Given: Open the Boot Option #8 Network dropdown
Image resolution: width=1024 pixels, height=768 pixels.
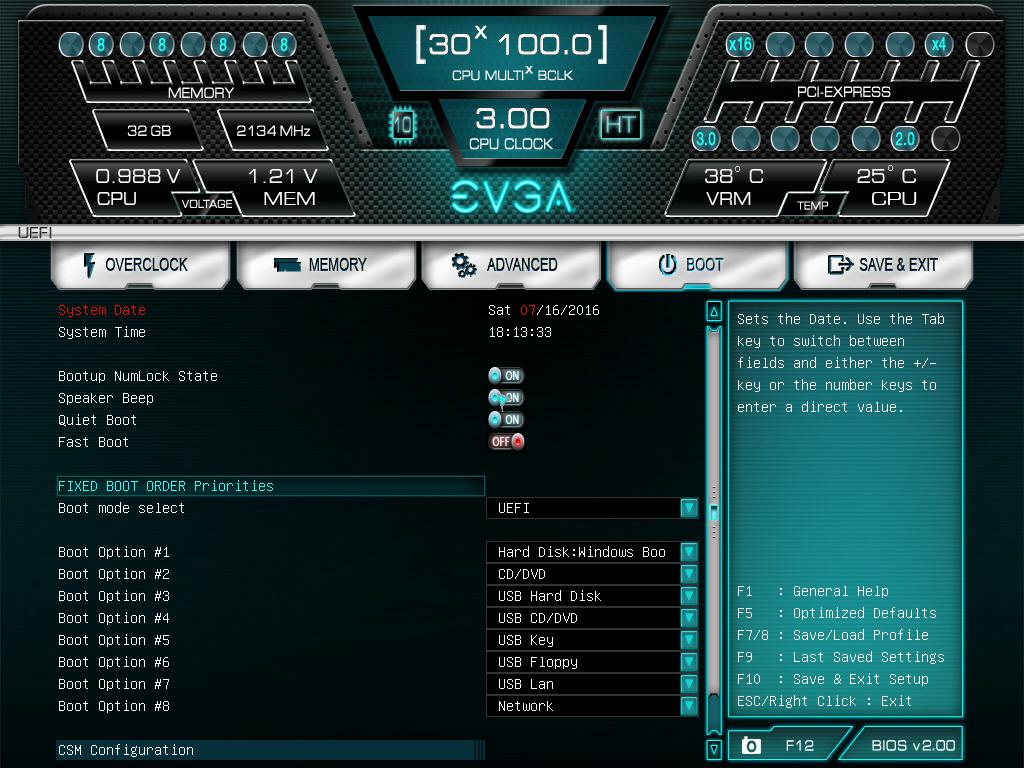Looking at the screenshot, I should tap(689, 706).
